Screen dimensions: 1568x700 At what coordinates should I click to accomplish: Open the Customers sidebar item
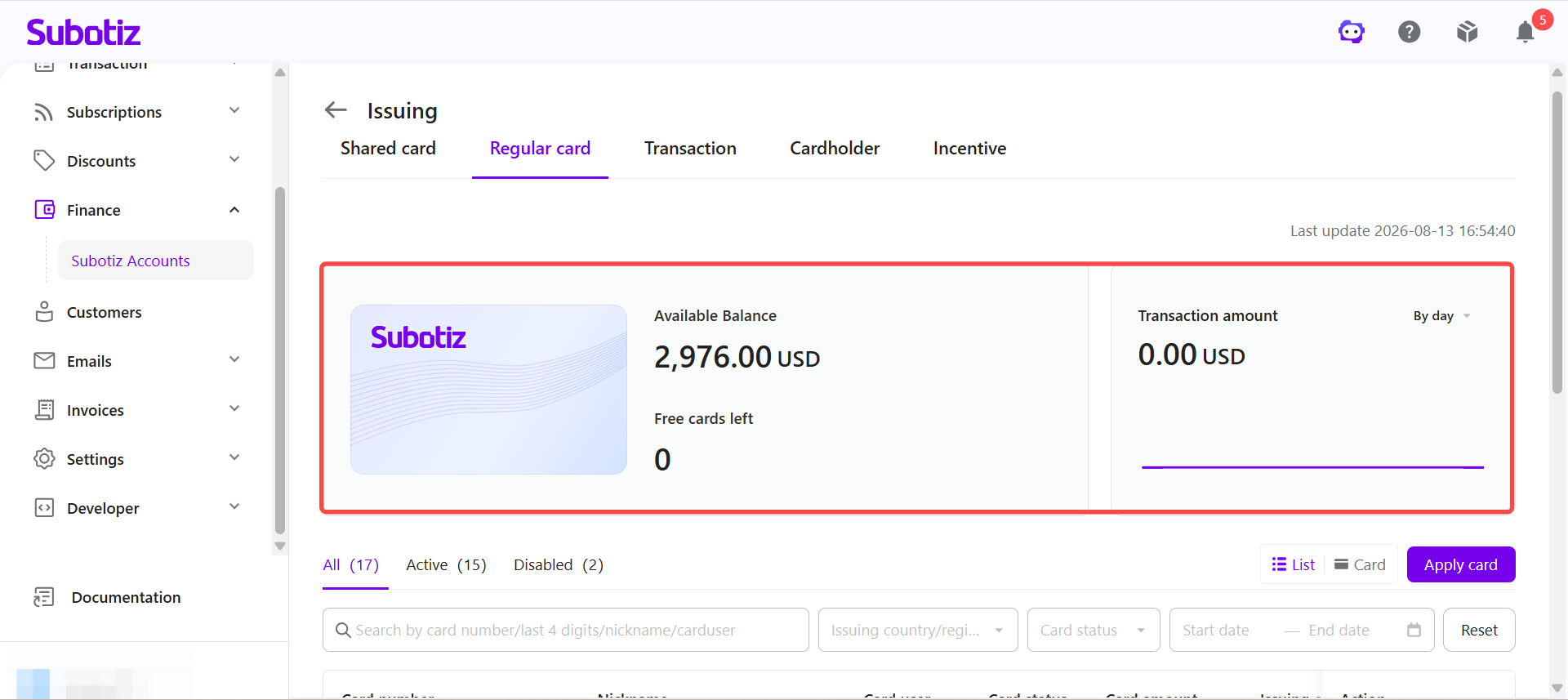104,312
